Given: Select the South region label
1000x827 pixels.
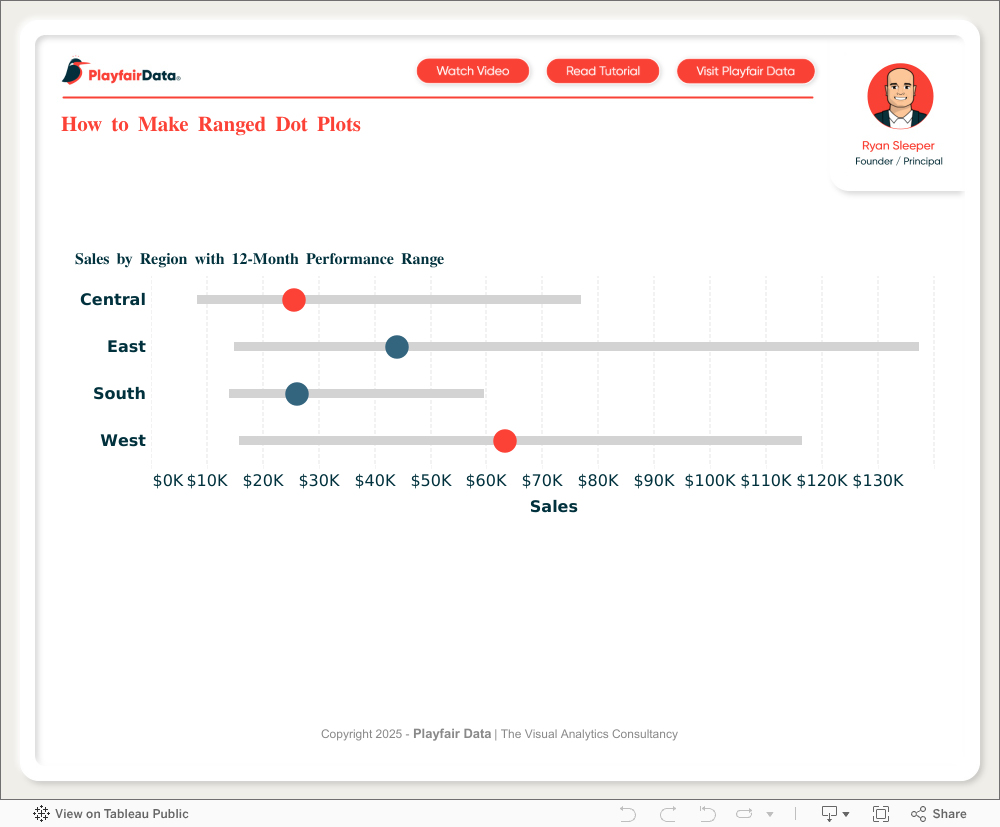Looking at the screenshot, I should tap(119, 393).
